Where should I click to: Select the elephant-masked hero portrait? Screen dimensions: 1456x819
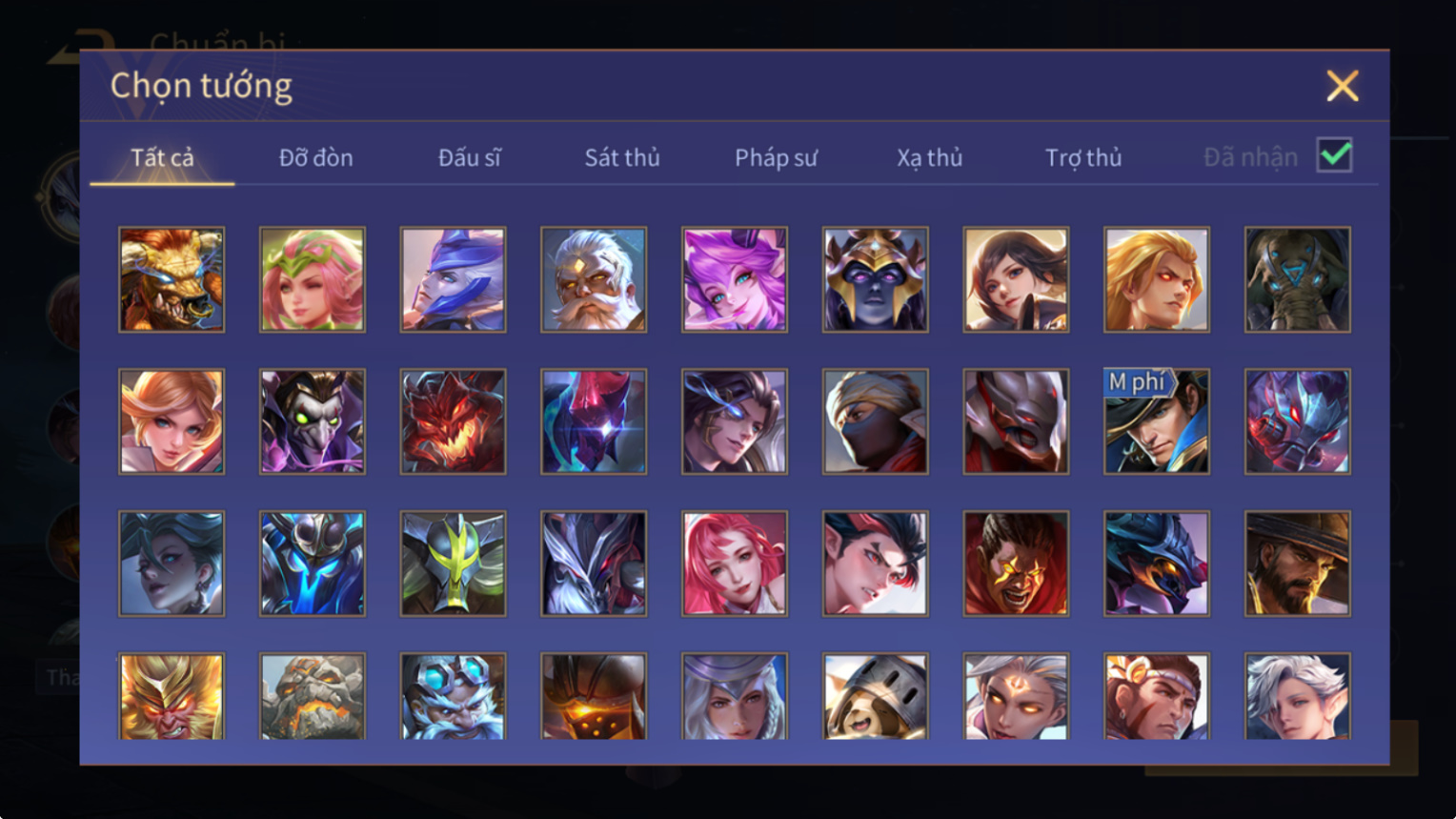click(x=1297, y=279)
